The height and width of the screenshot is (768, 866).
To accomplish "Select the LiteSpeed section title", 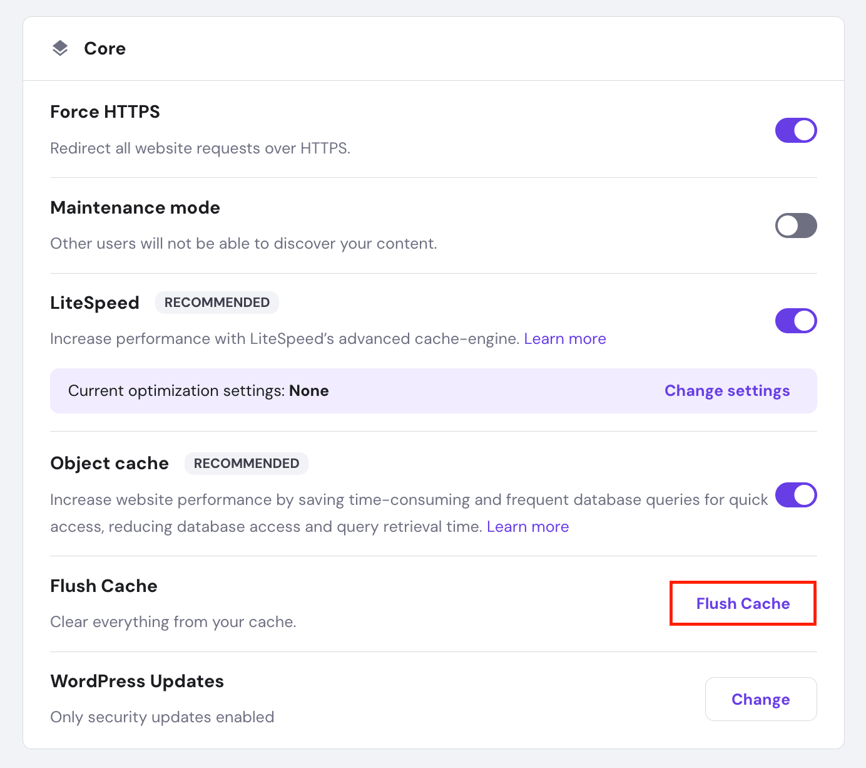I will pyautogui.click(x=94, y=302).
